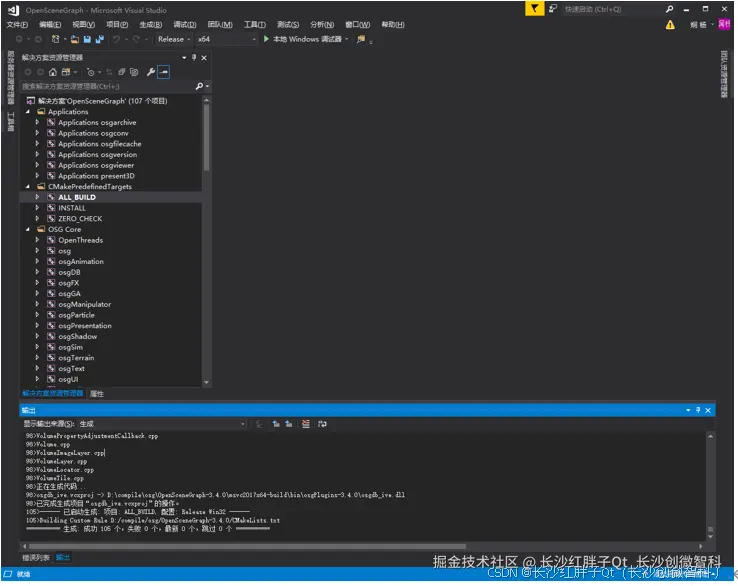Viewport: 738px width, 586px height.
Task: Toggle word wrap in the output panel
Action: point(322,424)
